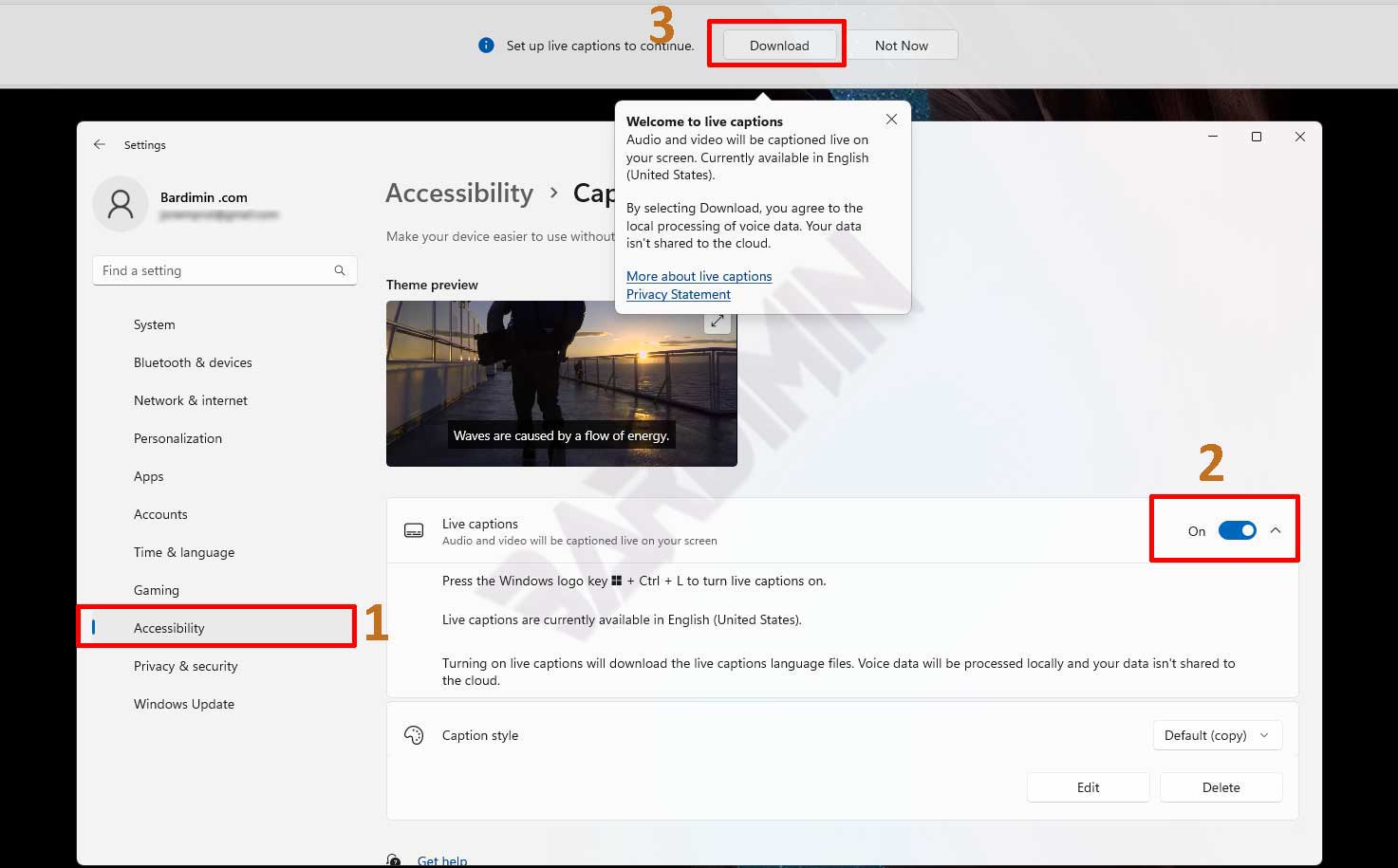Close the Welcome to live captions popup

pyautogui.click(x=891, y=120)
